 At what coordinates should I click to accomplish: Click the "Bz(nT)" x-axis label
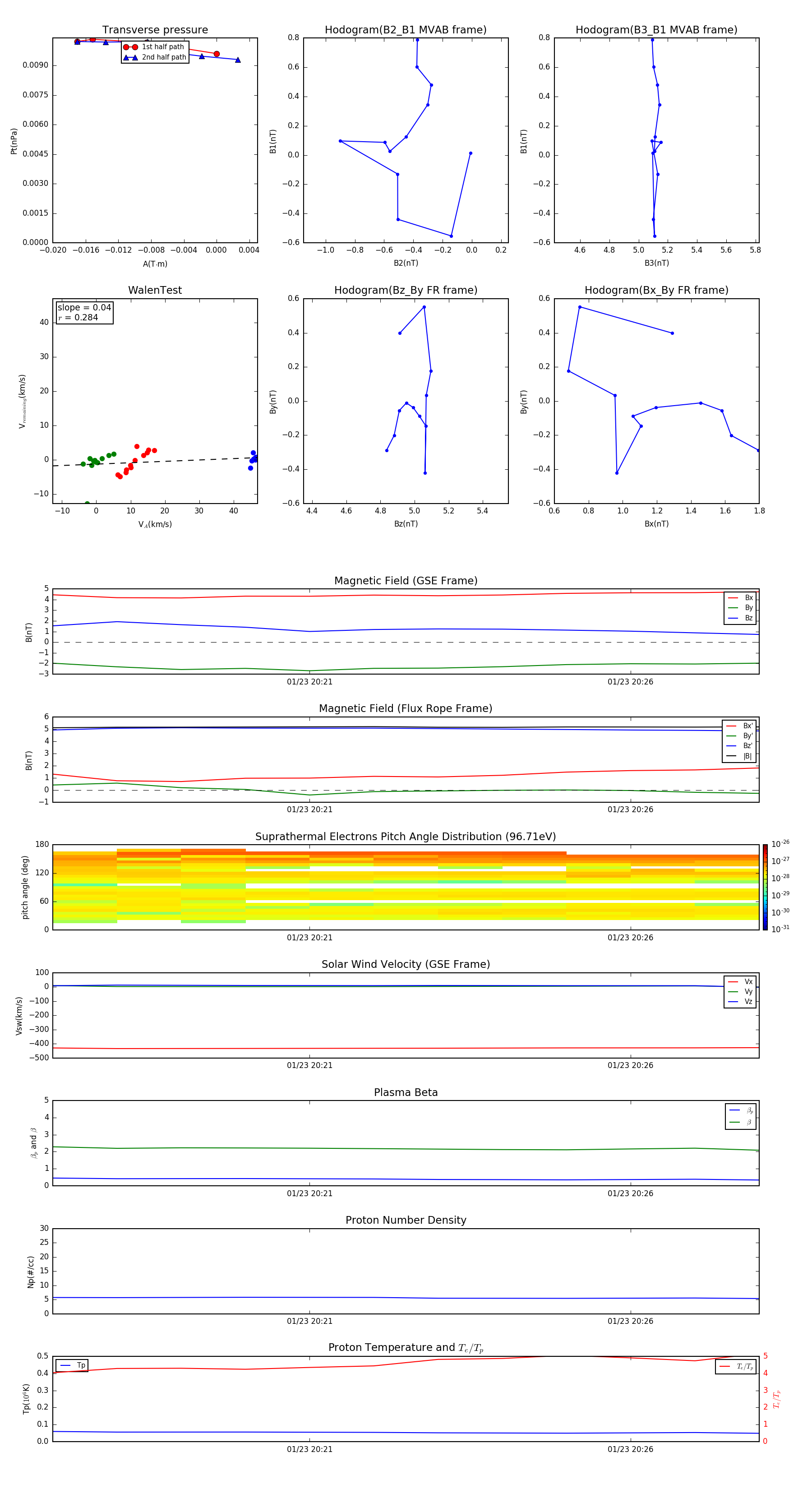tap(406, 524)
